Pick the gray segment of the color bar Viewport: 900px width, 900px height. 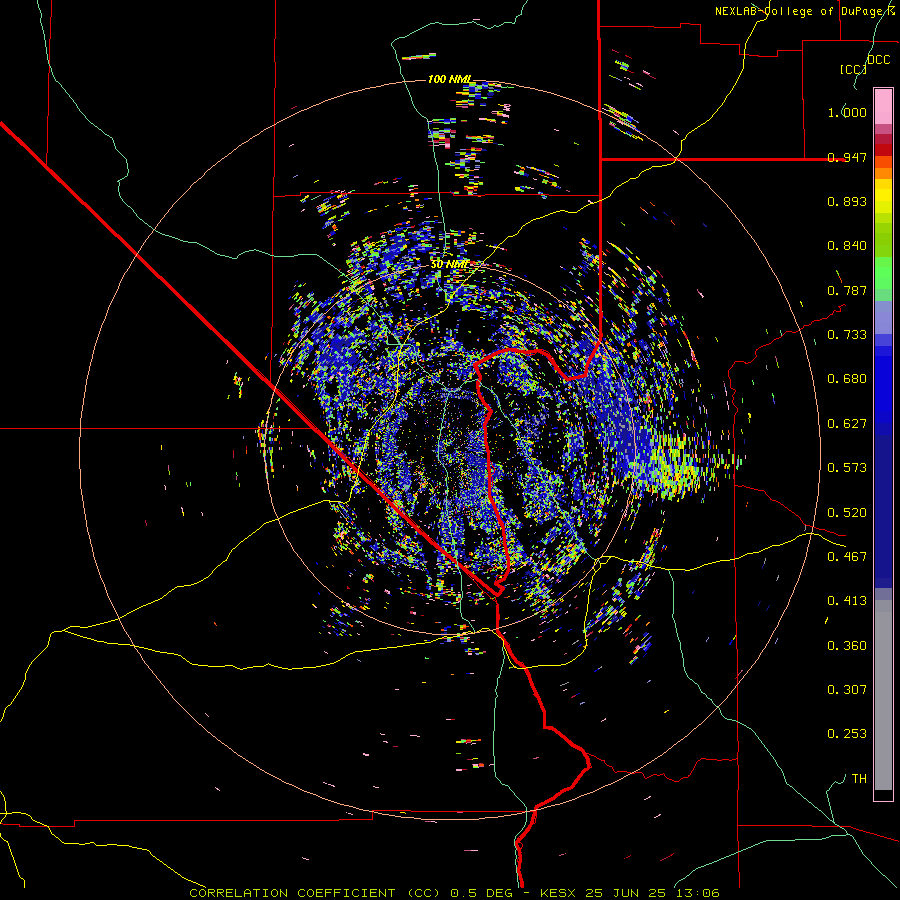point(883,695)
